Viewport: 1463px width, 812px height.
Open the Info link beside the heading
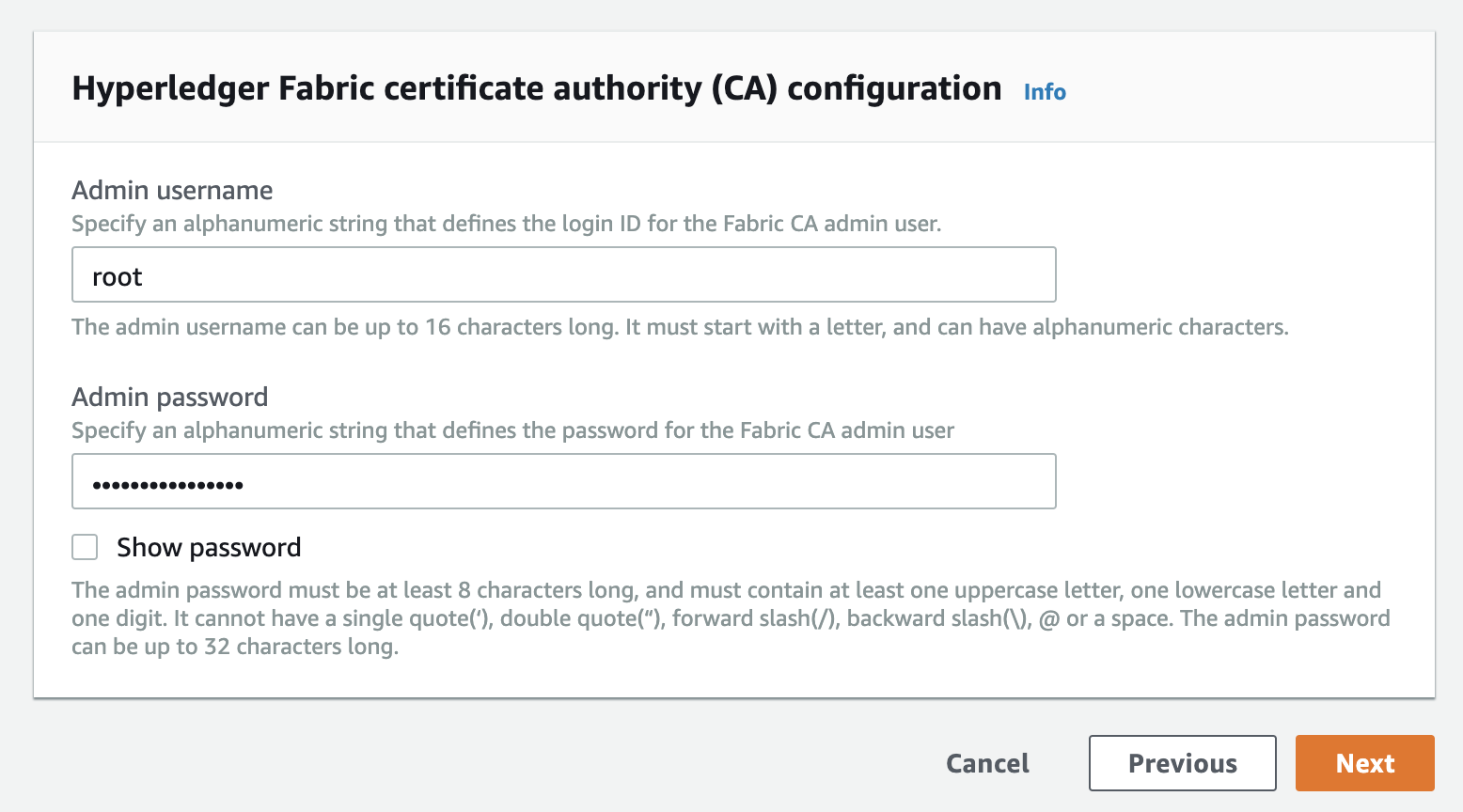point(1045,92)
